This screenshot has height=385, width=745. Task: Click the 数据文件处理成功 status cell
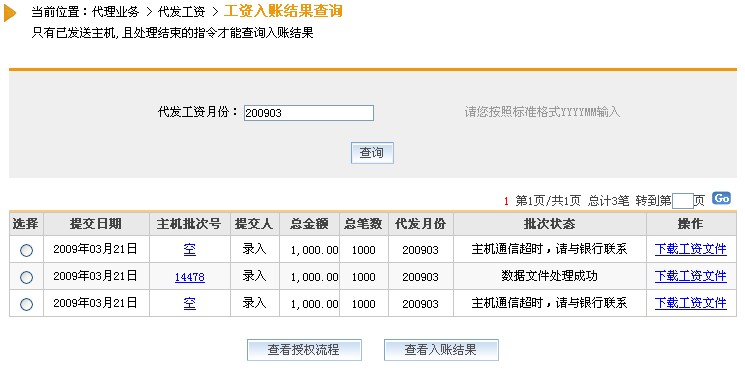coord(549,276)
